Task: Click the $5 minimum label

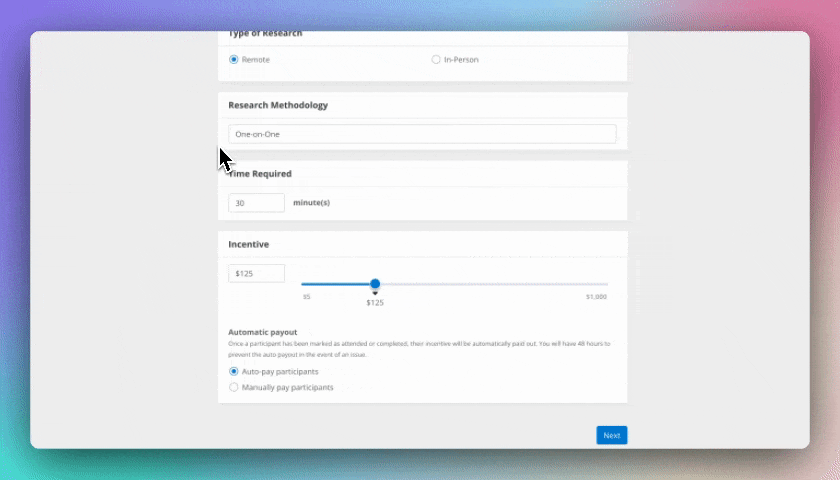Action: (307, 297)
